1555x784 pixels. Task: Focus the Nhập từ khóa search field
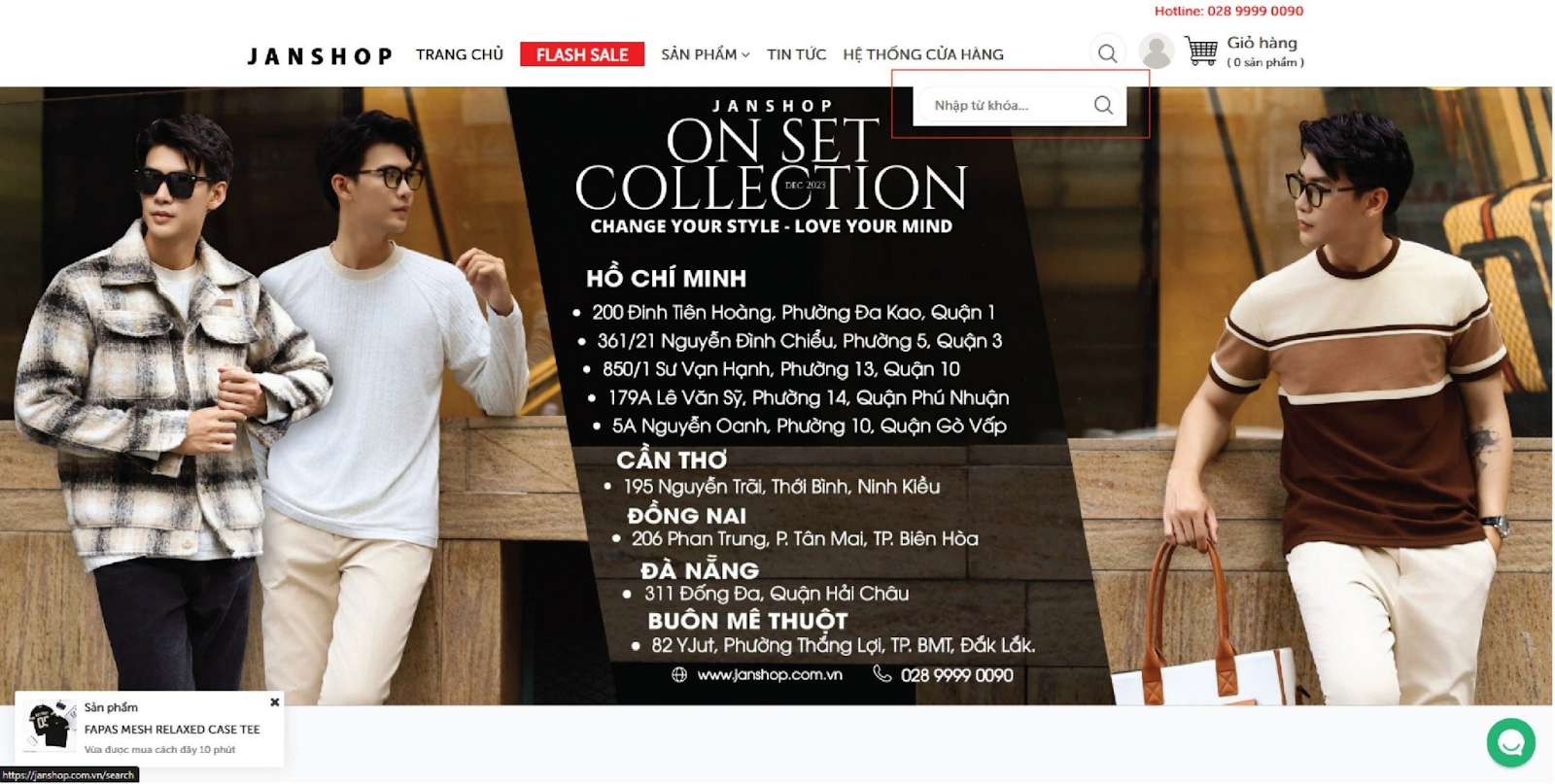click(1006, 105)
